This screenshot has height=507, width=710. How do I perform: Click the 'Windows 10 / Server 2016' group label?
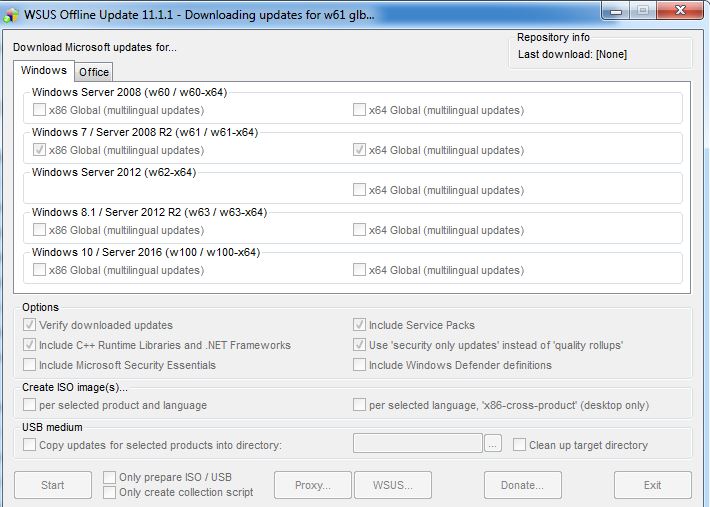[146, 252]
